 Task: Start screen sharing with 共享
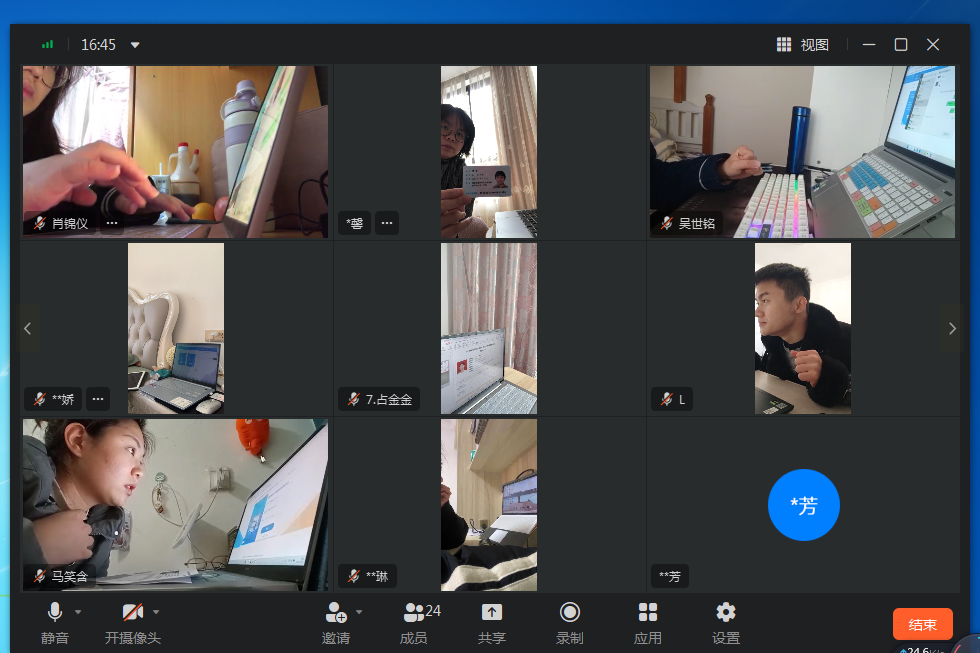point(492,621)
